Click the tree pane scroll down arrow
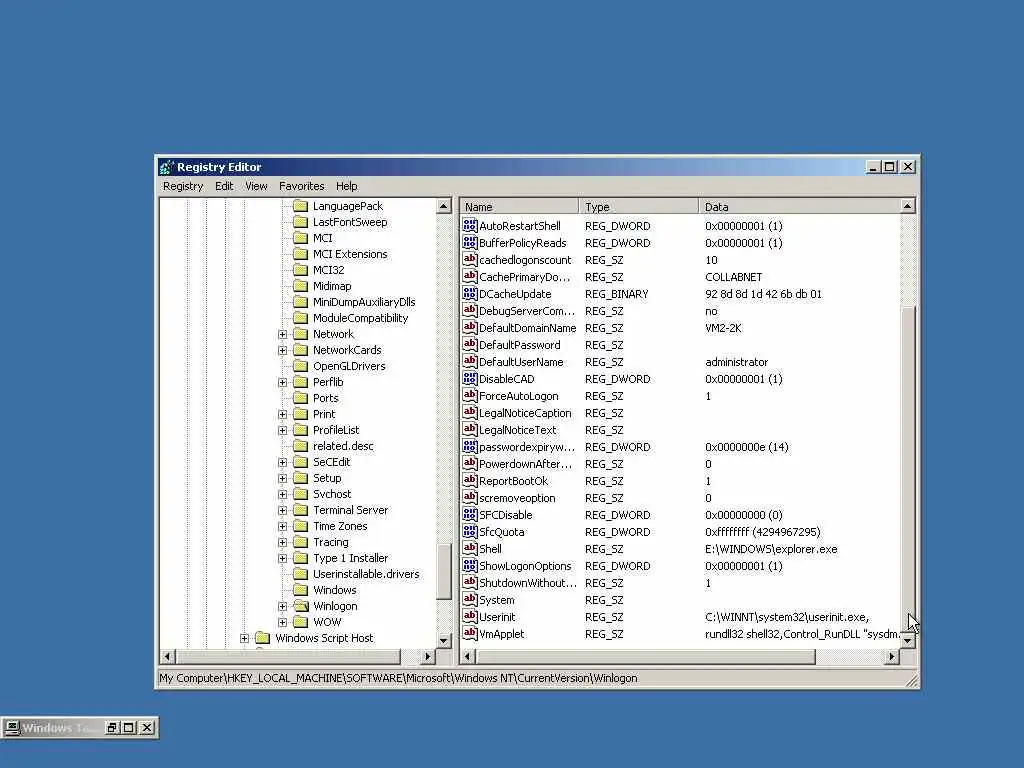The height and width of the screenshot is (768, 1024). click(443, 641)
